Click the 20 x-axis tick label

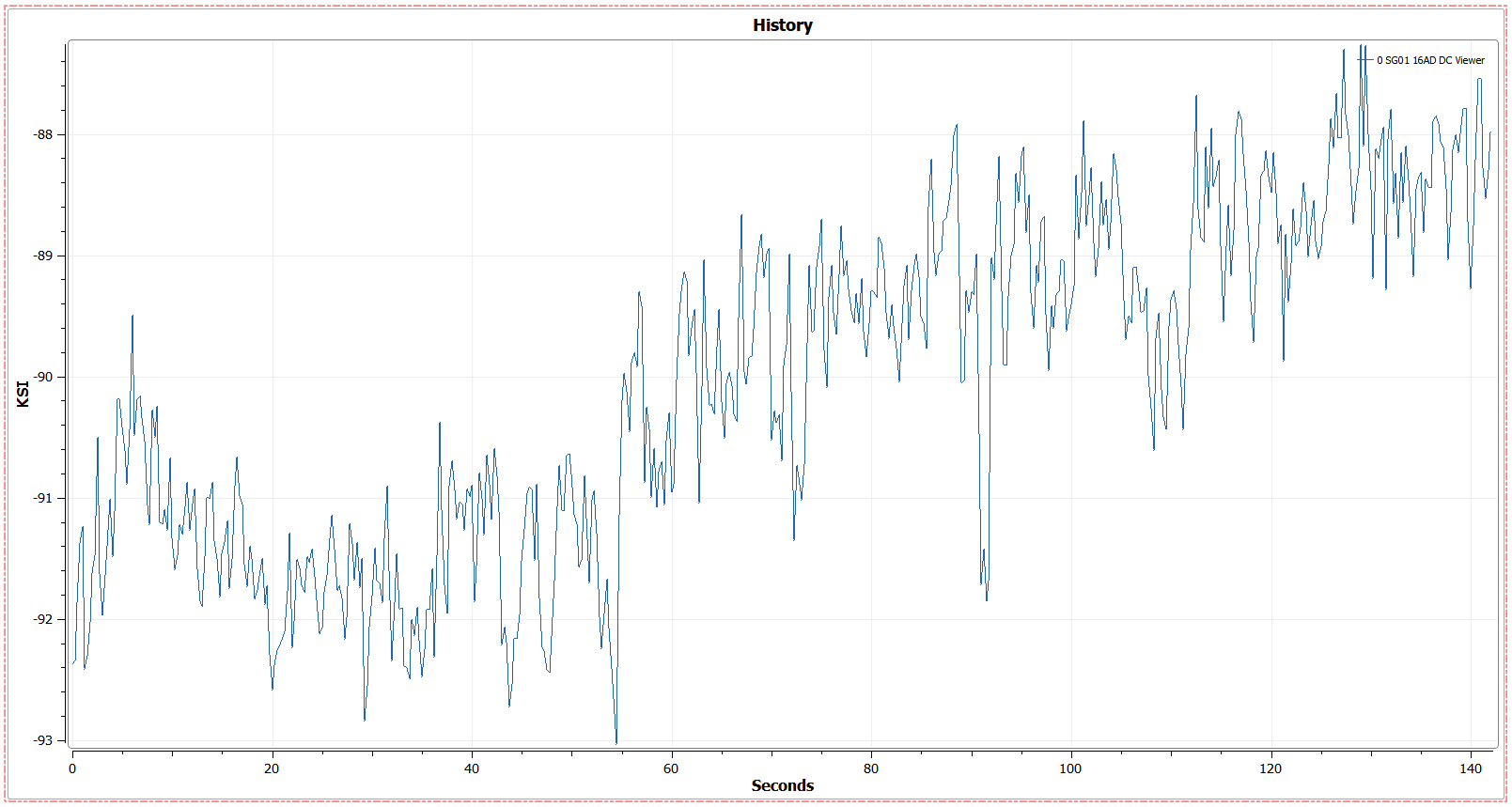click(272, 768)
